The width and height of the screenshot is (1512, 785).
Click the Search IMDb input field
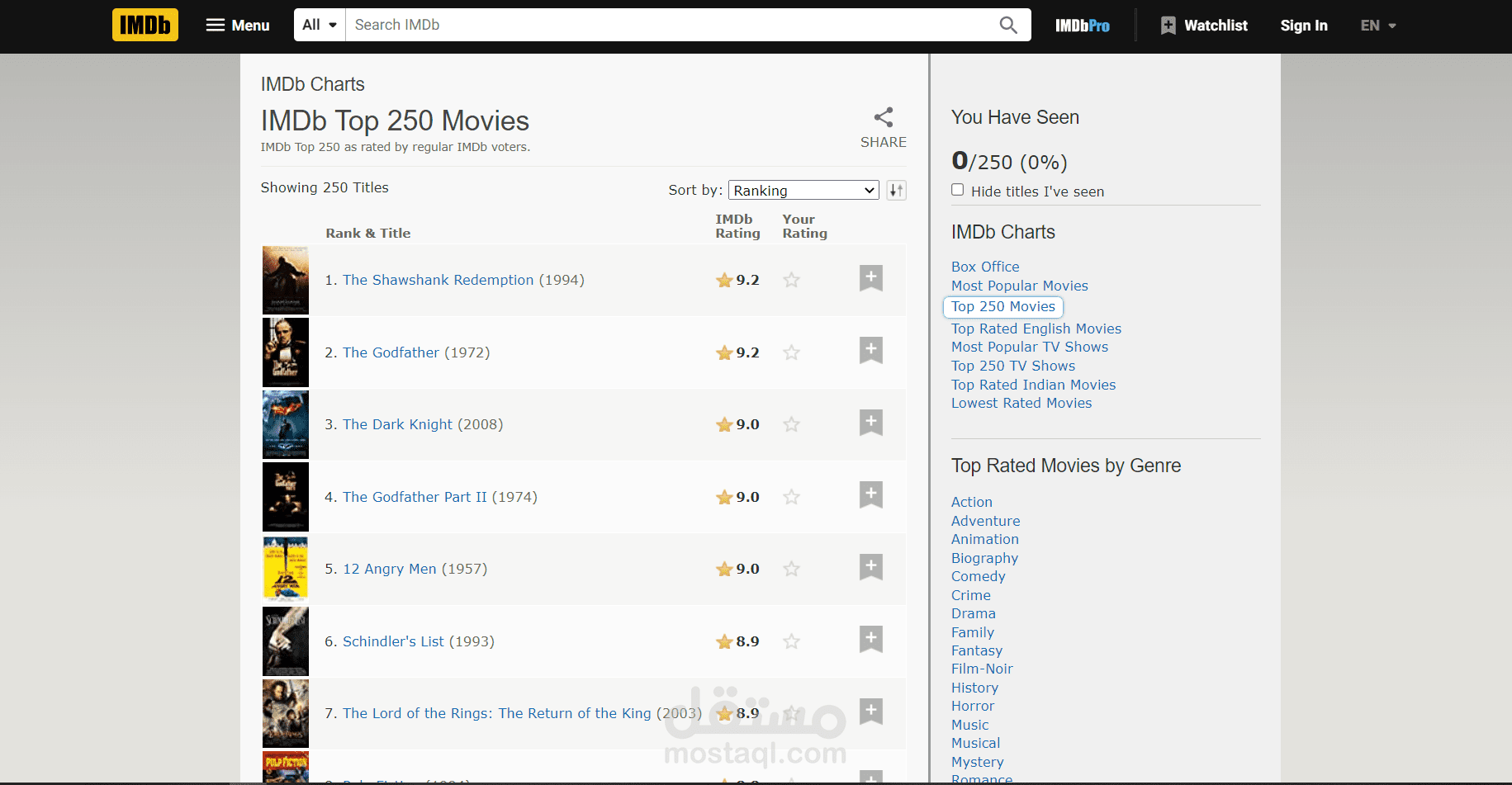(x=669, y=25)
